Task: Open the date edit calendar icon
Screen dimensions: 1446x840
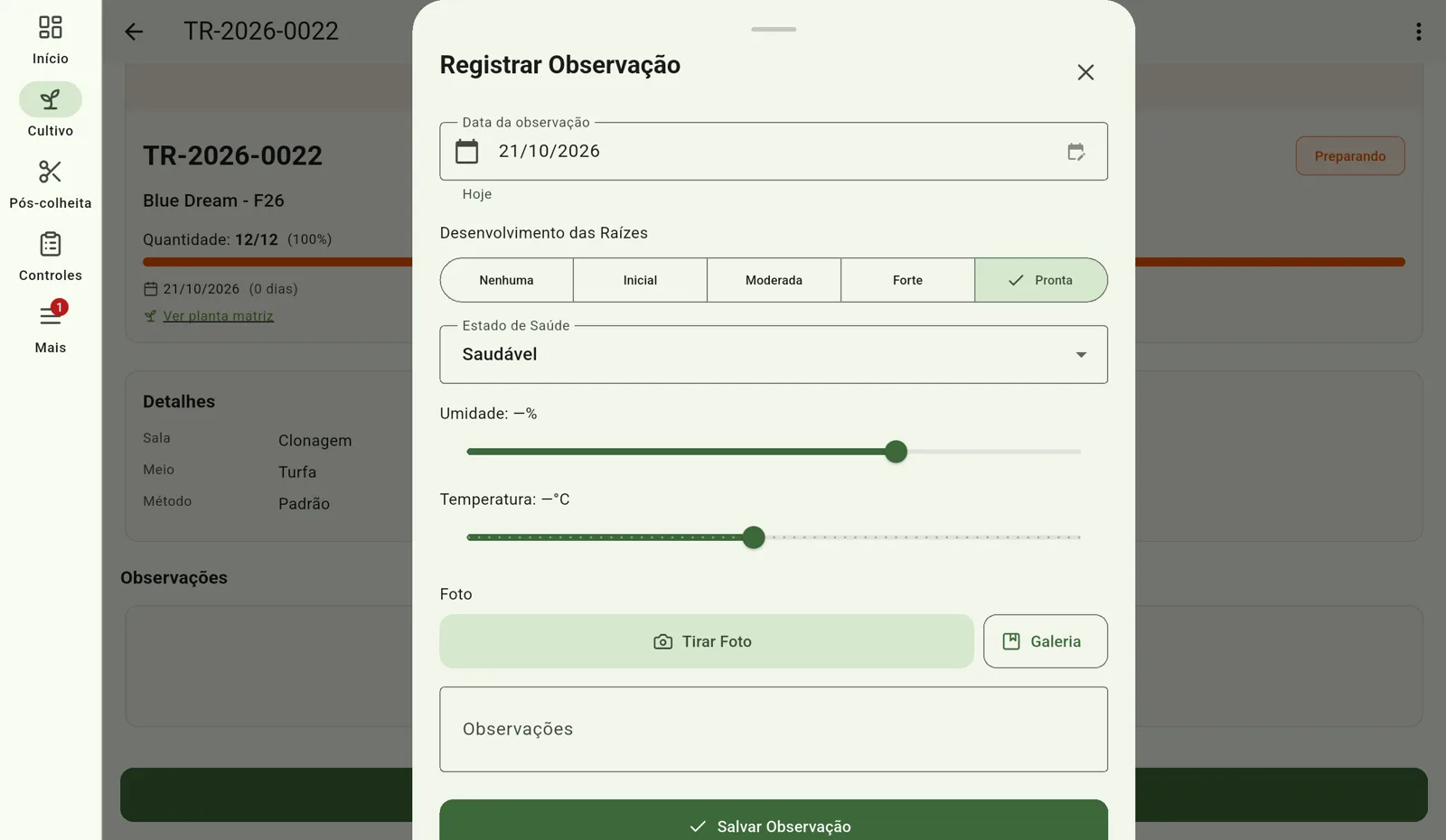Action: 1075,152
